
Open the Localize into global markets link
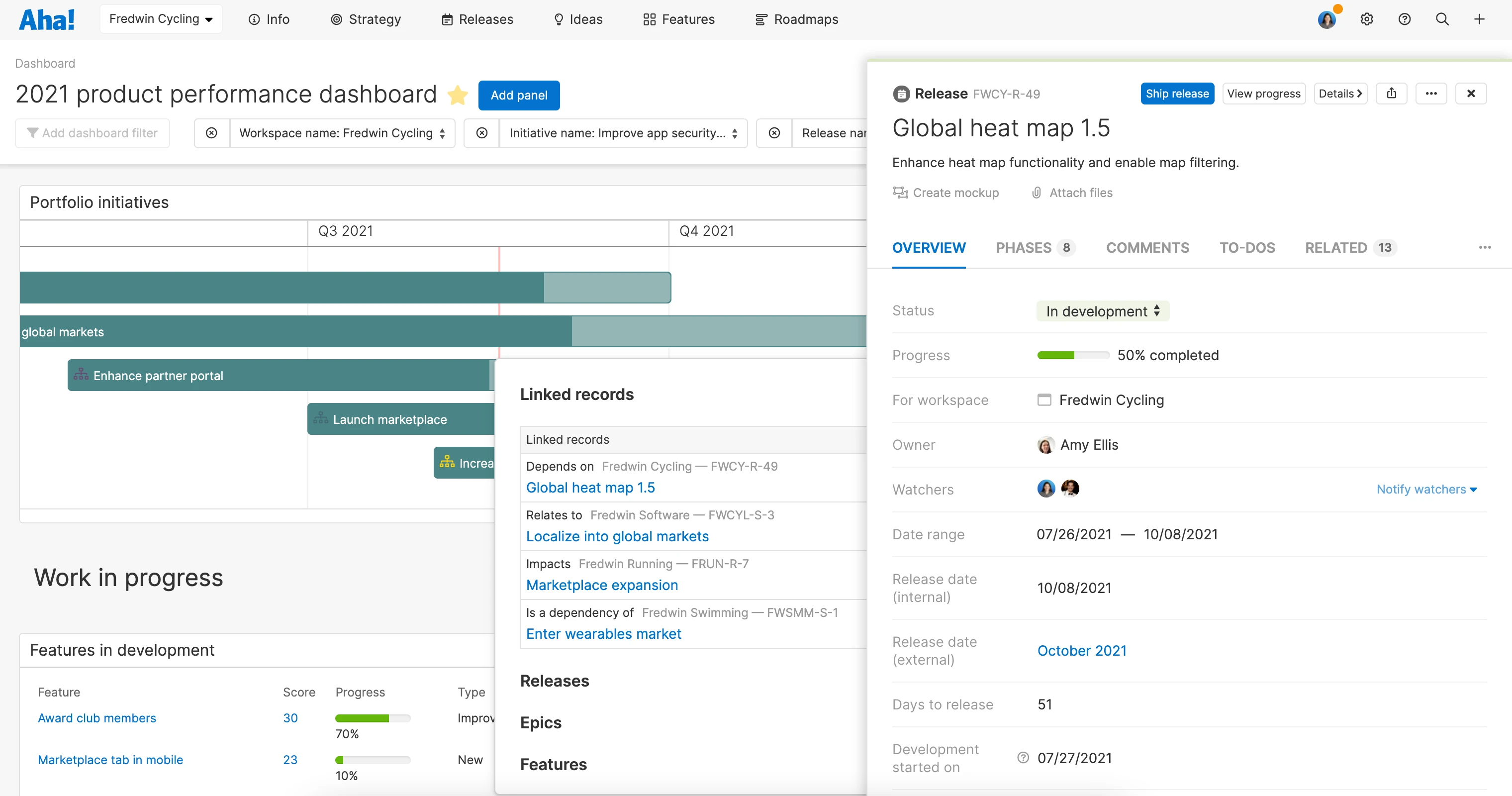[617, 536]
